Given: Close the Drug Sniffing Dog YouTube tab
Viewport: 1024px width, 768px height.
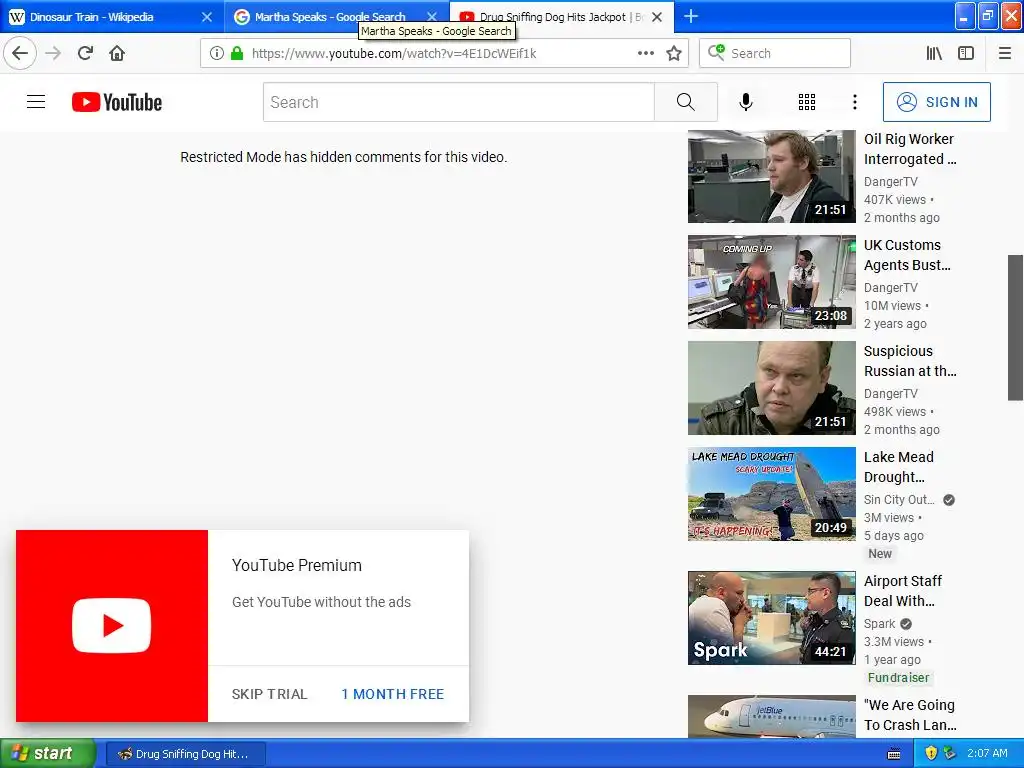Looking at the screenshot, I should 658,17.
